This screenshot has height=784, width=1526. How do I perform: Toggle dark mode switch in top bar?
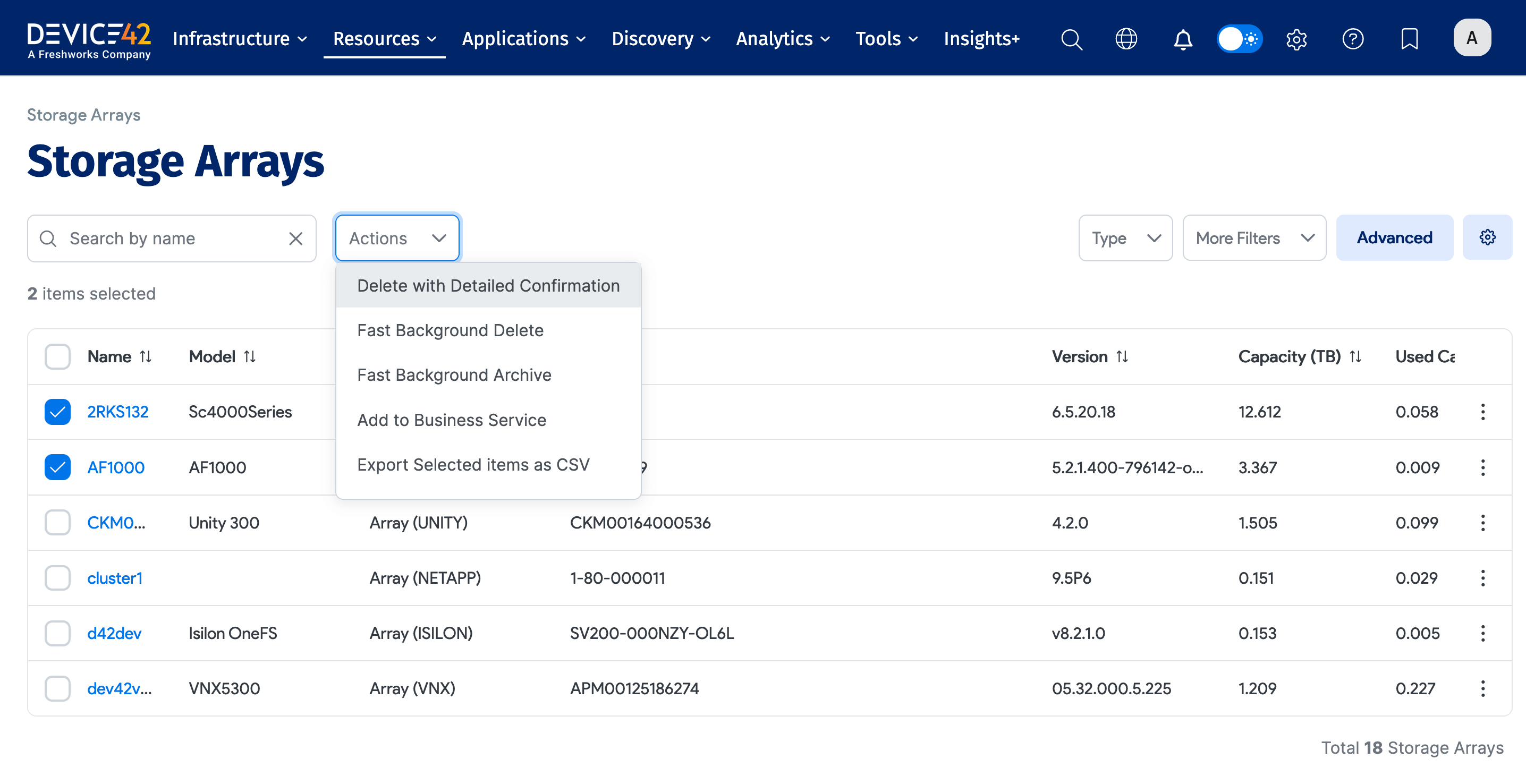1239,38
